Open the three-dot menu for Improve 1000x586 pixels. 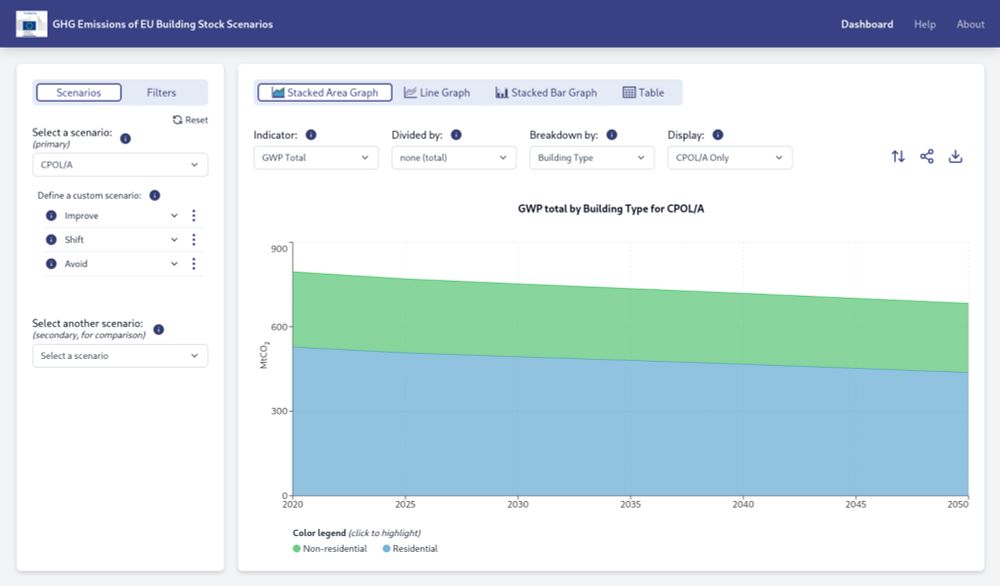(194, 216)
